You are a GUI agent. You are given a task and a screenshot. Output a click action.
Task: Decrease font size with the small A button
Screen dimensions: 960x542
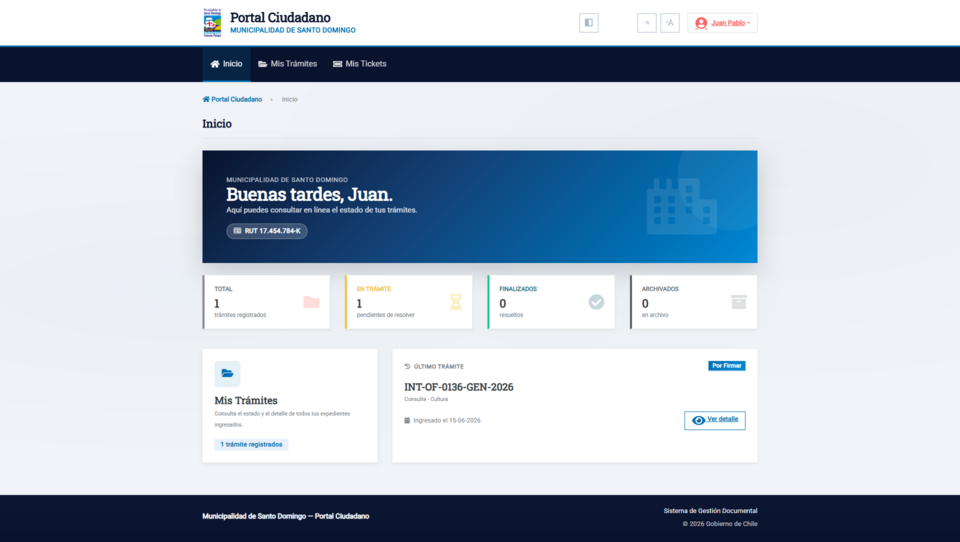tap(647, 23)
